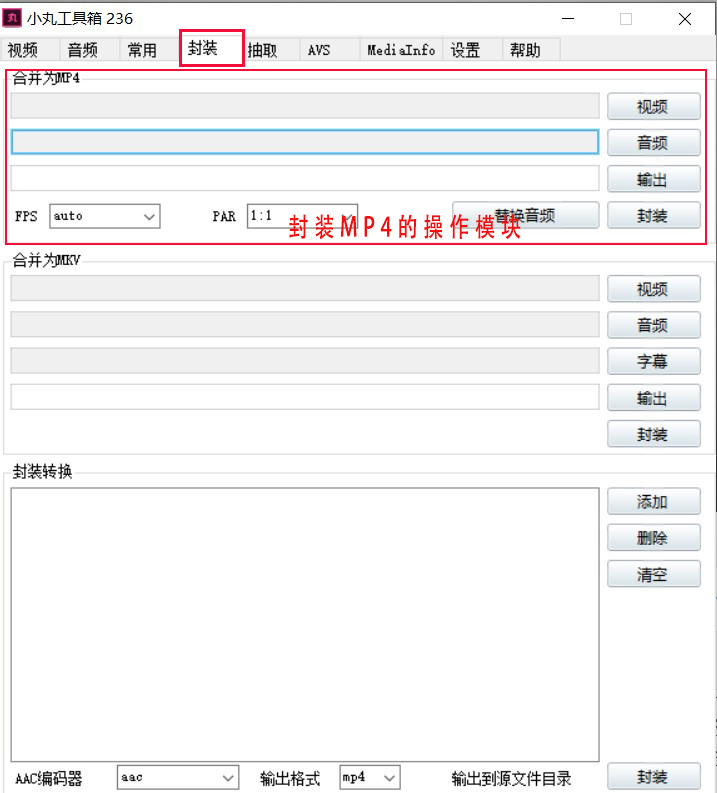Image resolution: width=717 pixels, height=793 pixels.
Task: Open the 封装 tab
Action: (212, 49)
